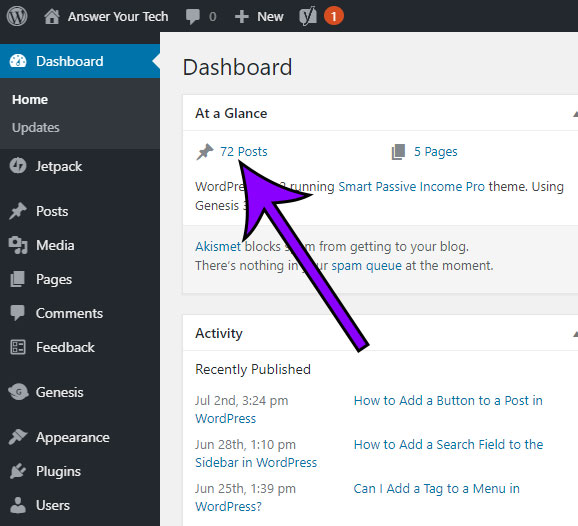The image size is (578, 526).
Task: Click the Genesis icon in sidebar
Action: pyautogui.click(x=18, y=392)
